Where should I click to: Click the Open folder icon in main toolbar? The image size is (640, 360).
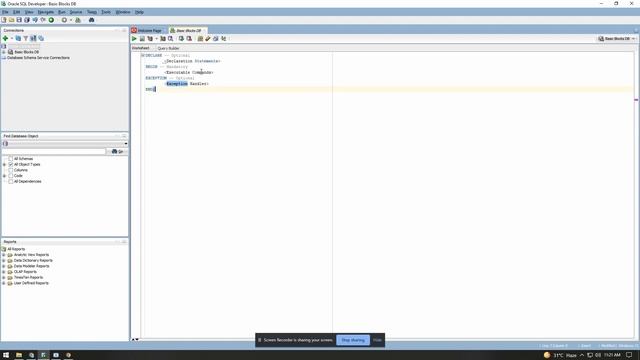[11, 20]
